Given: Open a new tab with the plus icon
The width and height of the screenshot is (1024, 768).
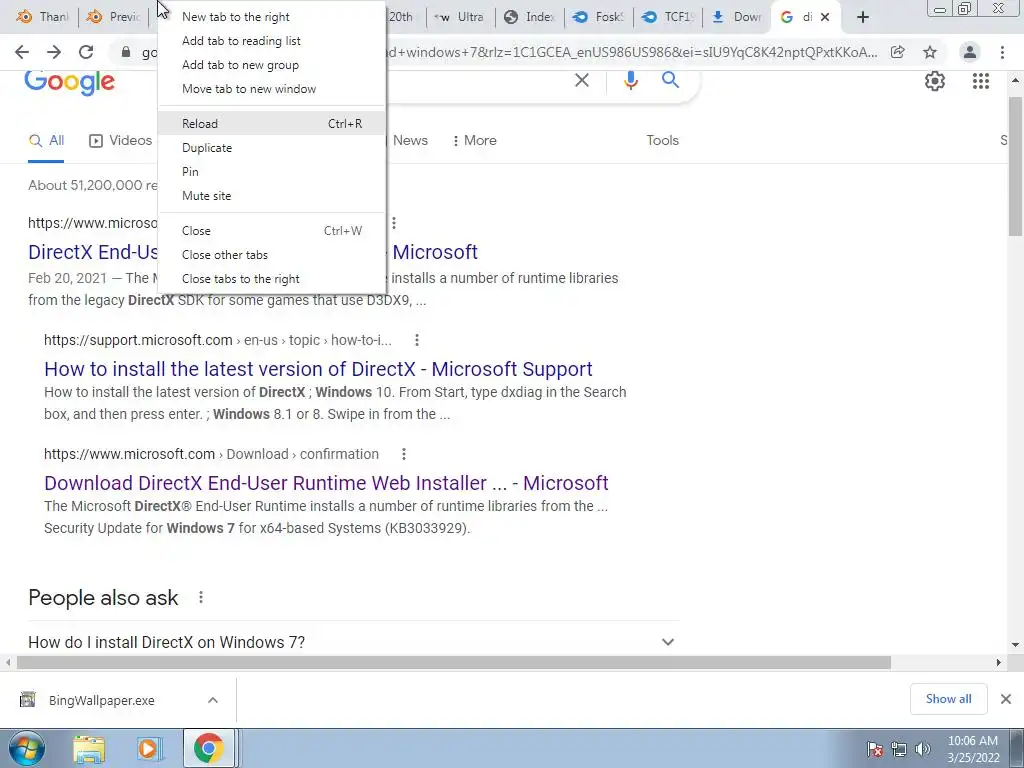Looking at the screenshot, I should coord(863,17).
